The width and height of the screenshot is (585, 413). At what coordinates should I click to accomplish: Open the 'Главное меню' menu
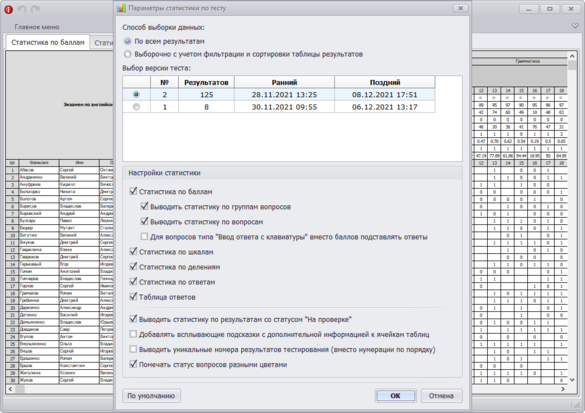point(37,27)
